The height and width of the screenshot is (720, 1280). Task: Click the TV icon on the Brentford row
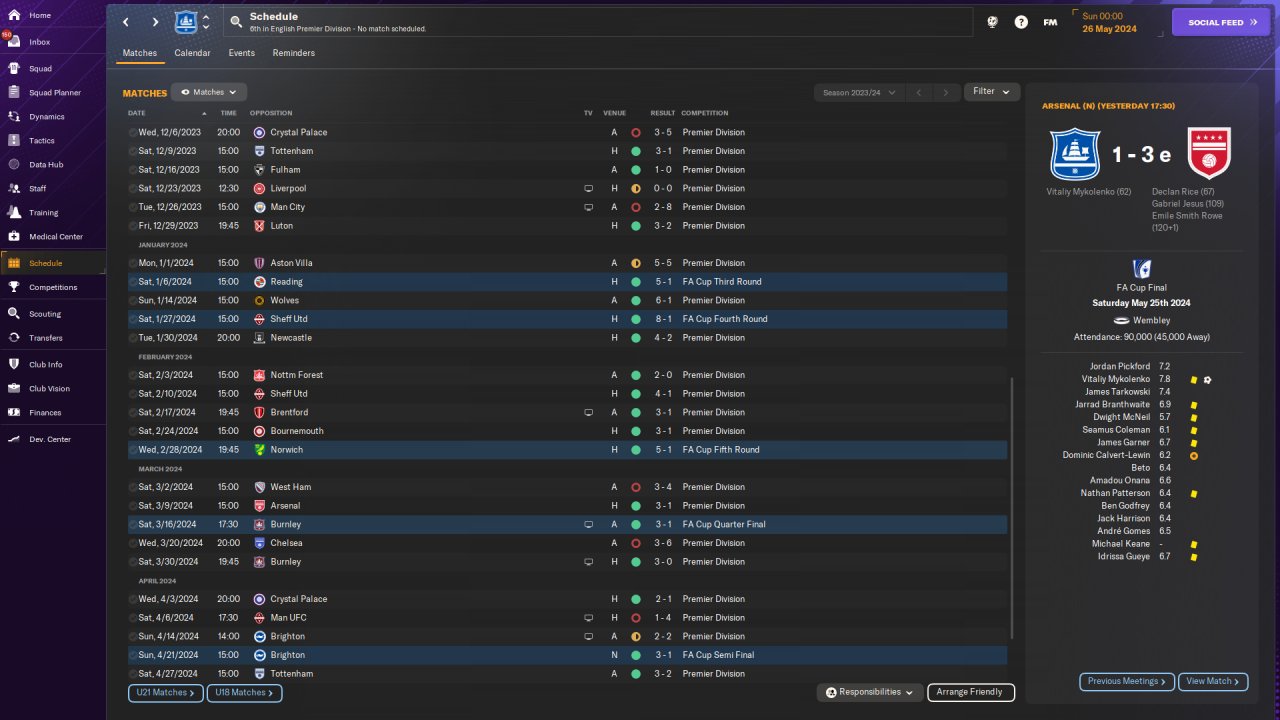pos(589,412)
